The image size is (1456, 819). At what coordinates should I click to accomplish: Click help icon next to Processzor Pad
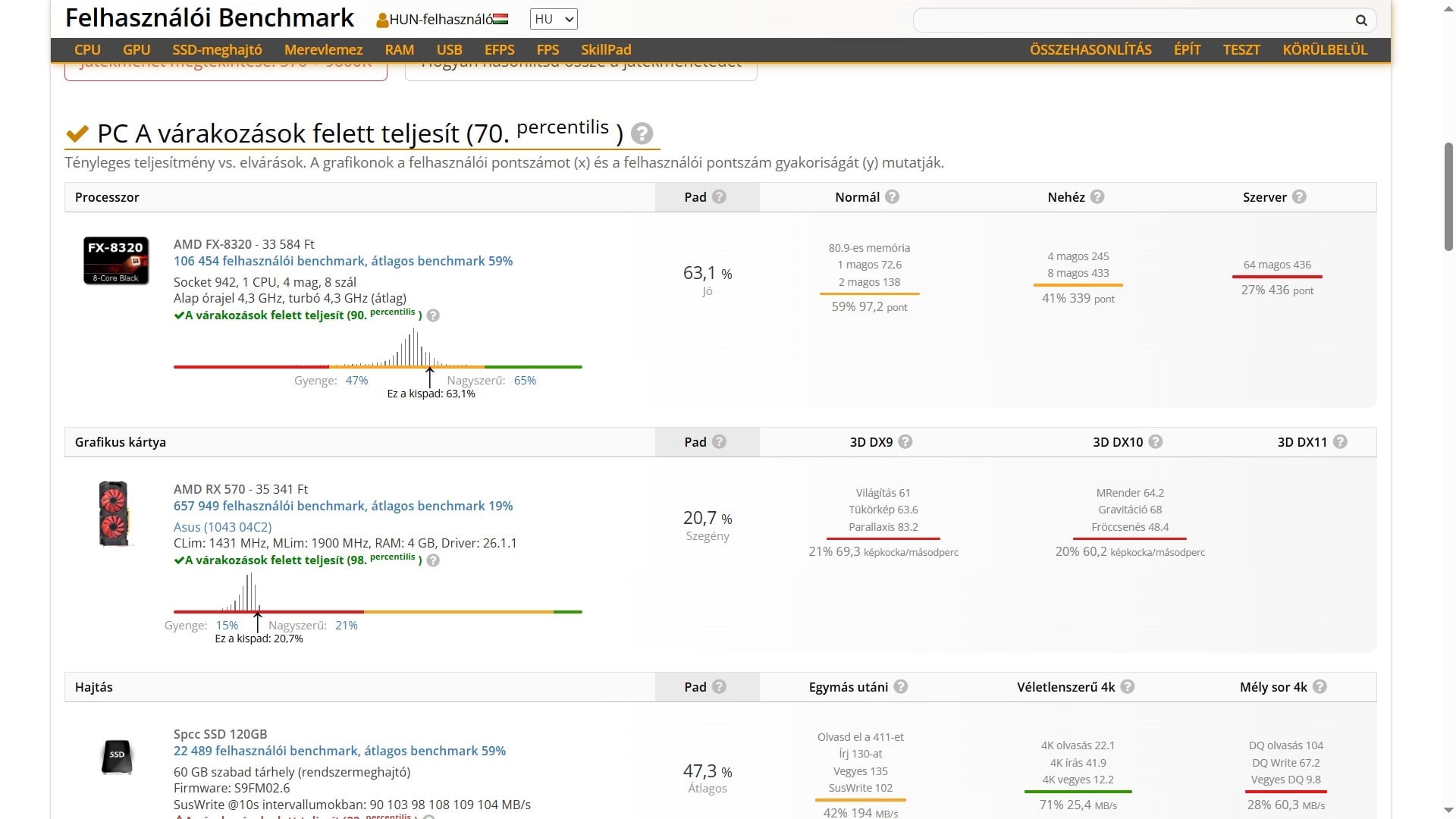[x=719, y=197]
